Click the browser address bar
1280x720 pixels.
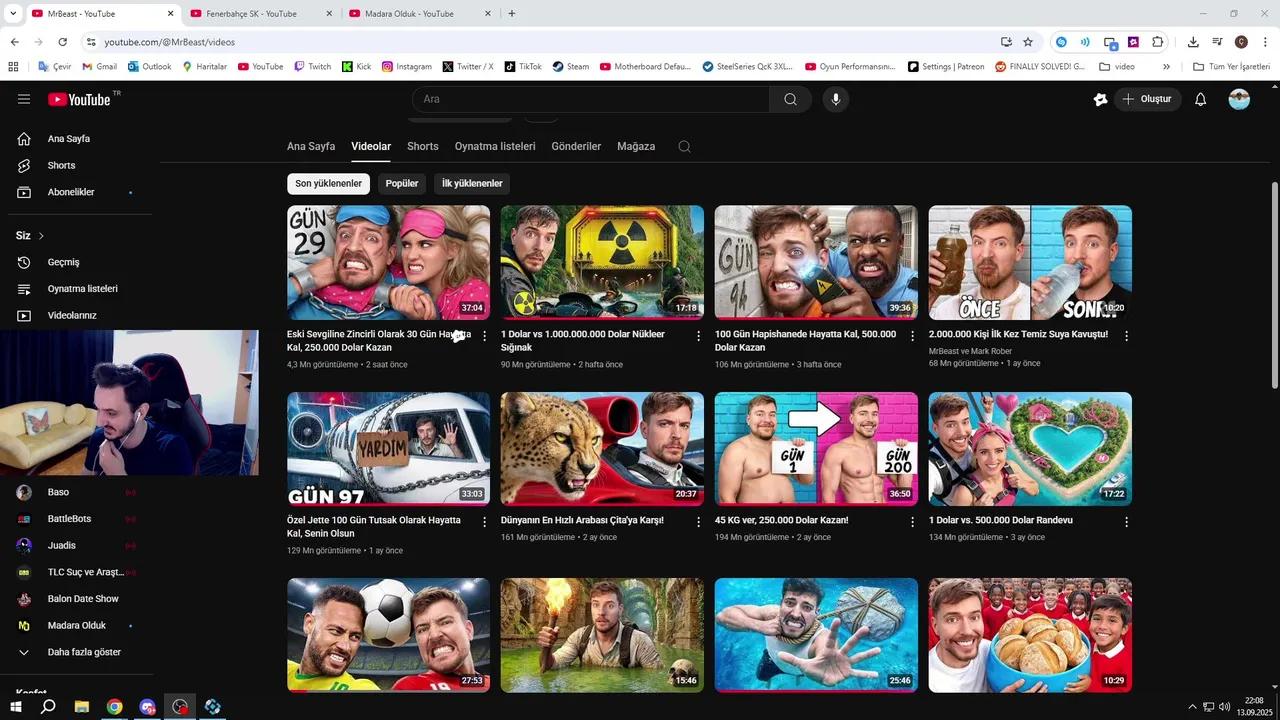click(540, 42)
